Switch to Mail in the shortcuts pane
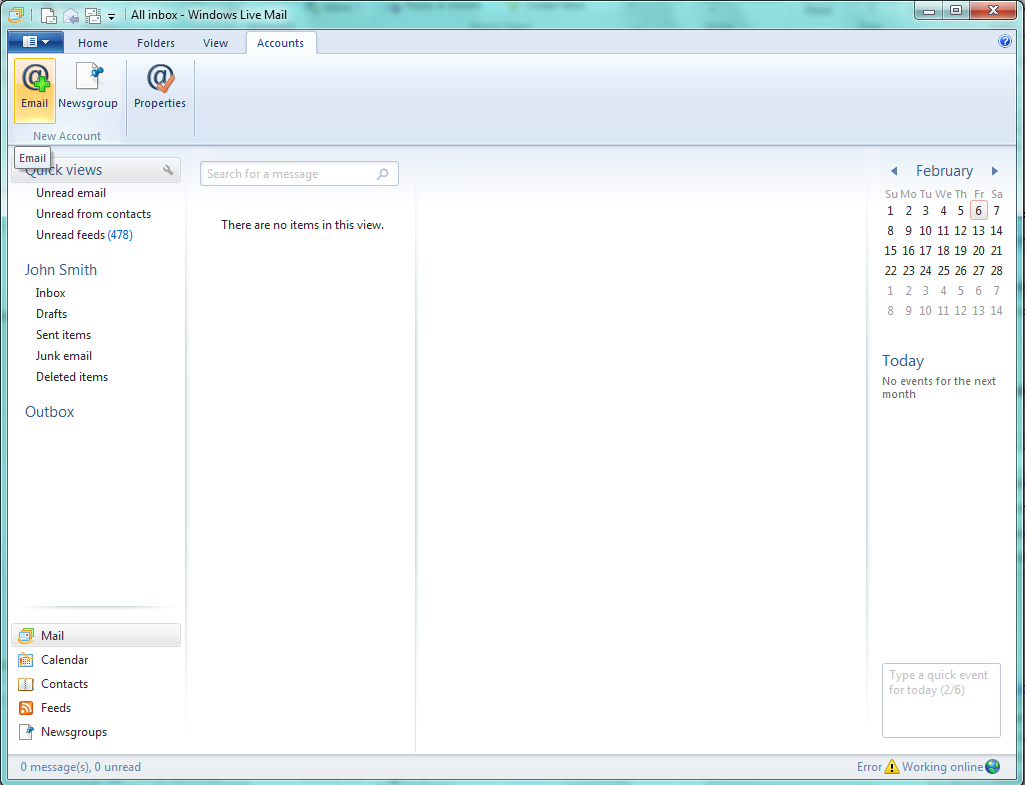 click(96, 635)
